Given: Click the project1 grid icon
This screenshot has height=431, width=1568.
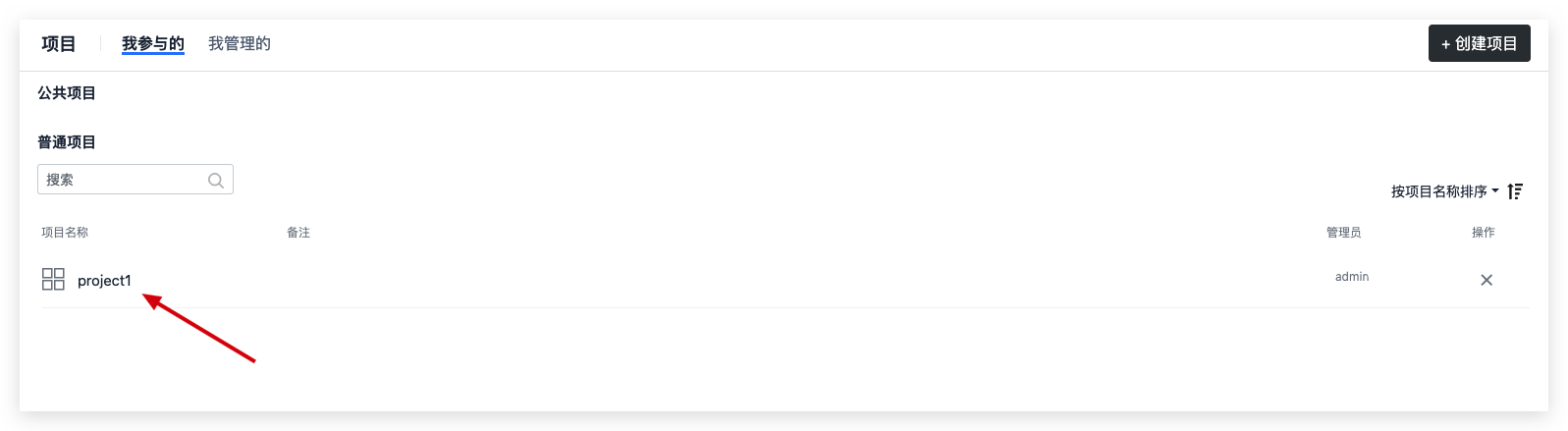Looking at the screenshot, I should click(x=53, y=280).
